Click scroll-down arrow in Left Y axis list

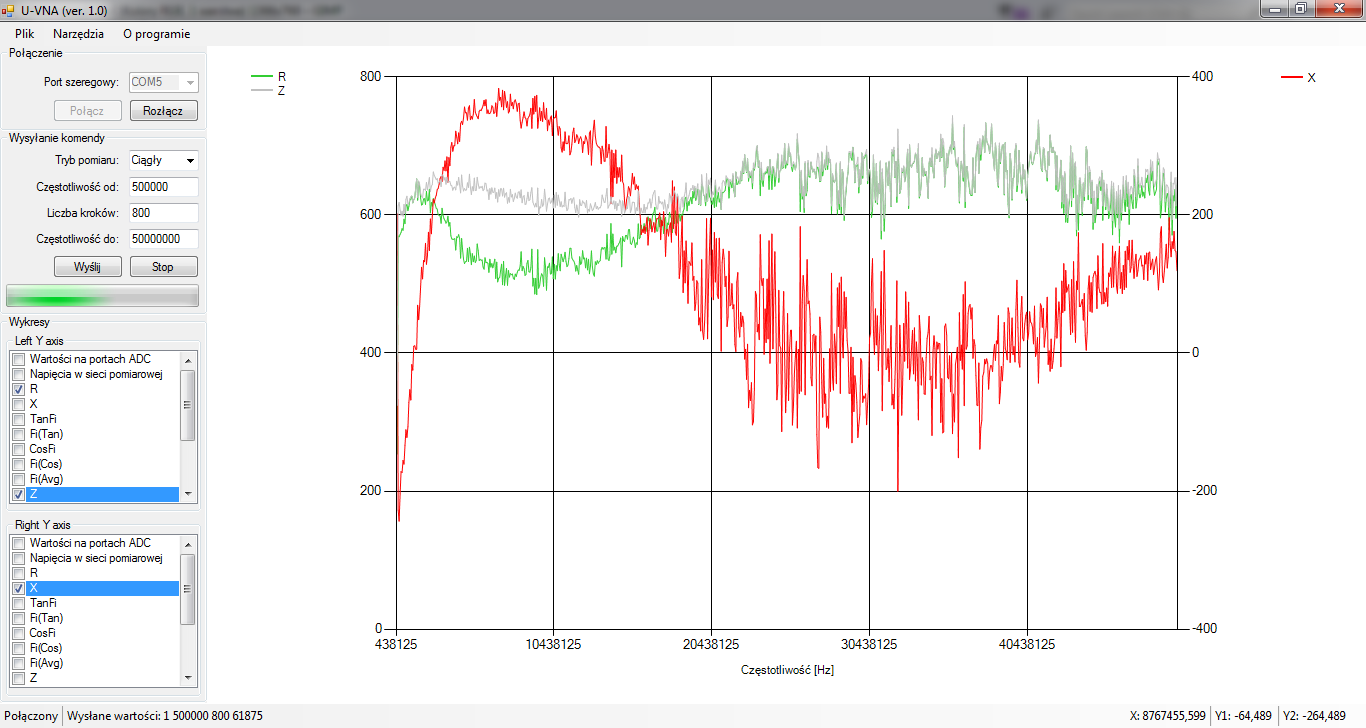click(187, 494)
